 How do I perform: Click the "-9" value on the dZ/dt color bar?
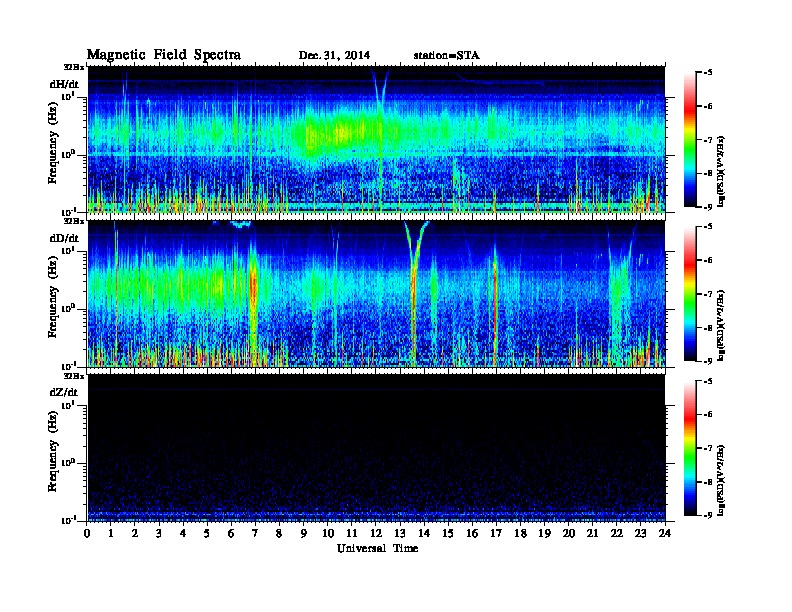tap(708, 515)
